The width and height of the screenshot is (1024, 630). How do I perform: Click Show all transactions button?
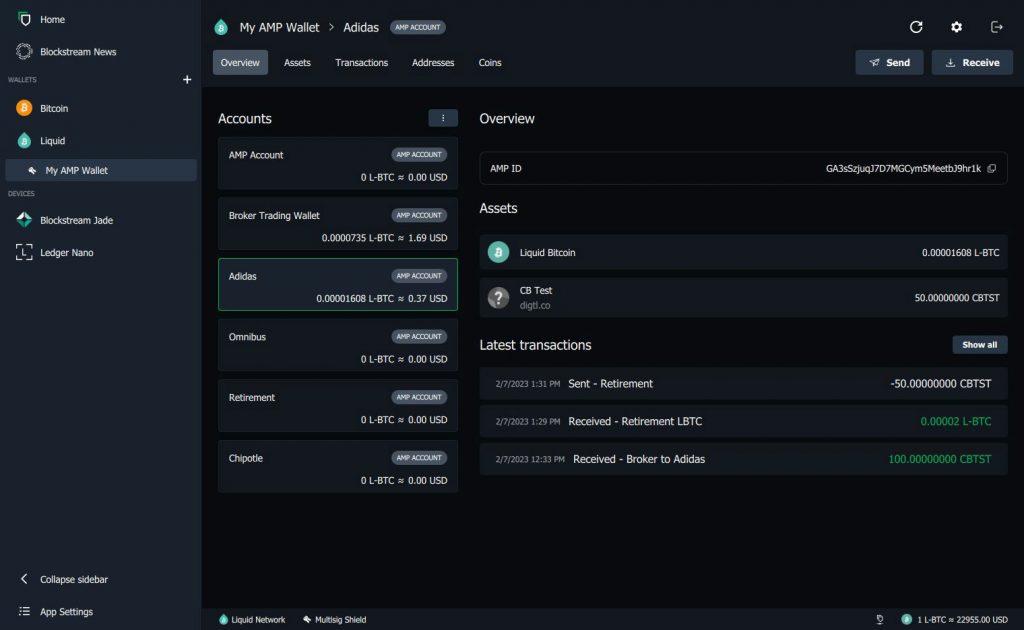[980, 345]
